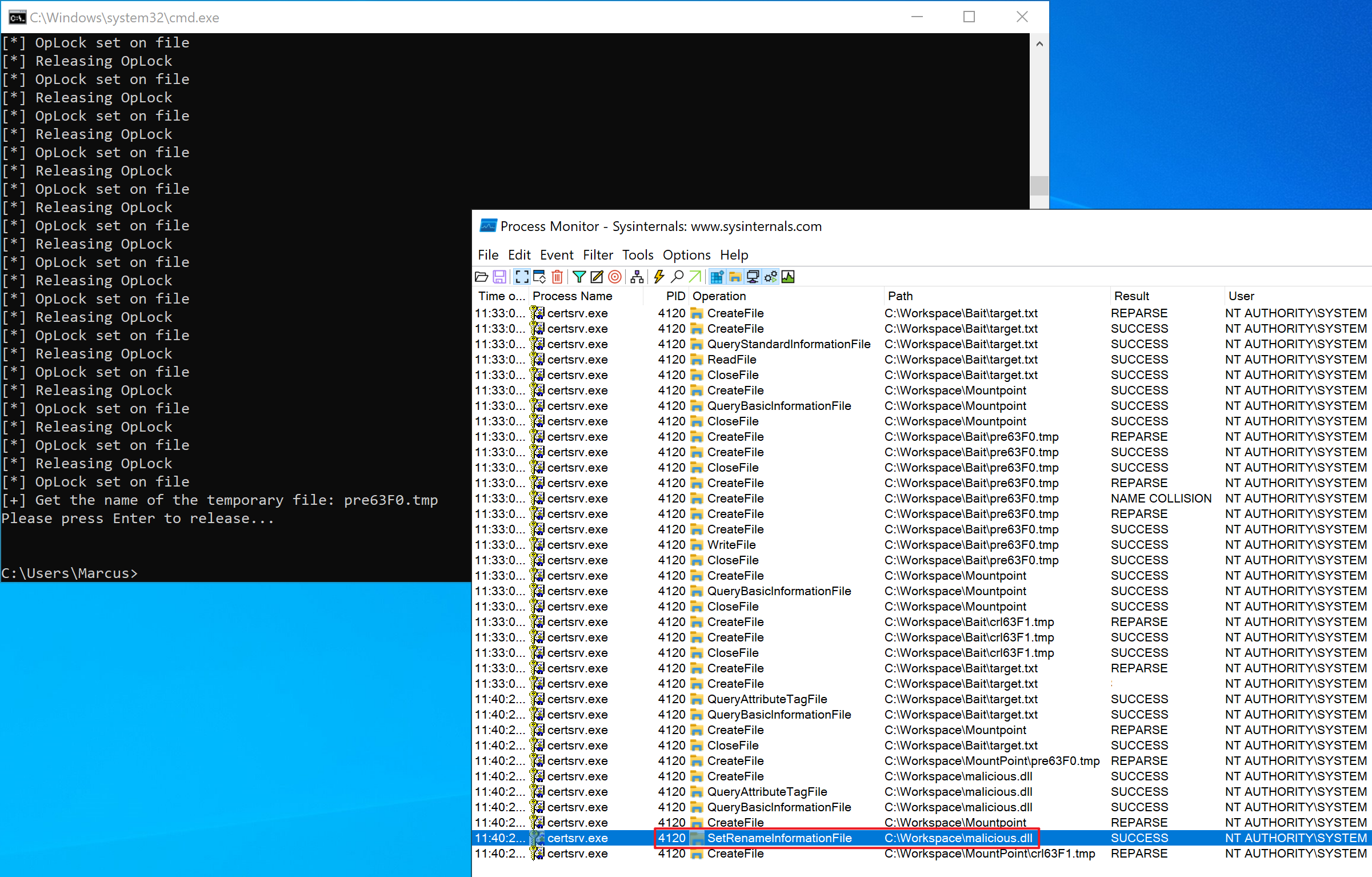1372x877 pixels.
Task: Select the ReadFile operation row
Action: (921, 360)
